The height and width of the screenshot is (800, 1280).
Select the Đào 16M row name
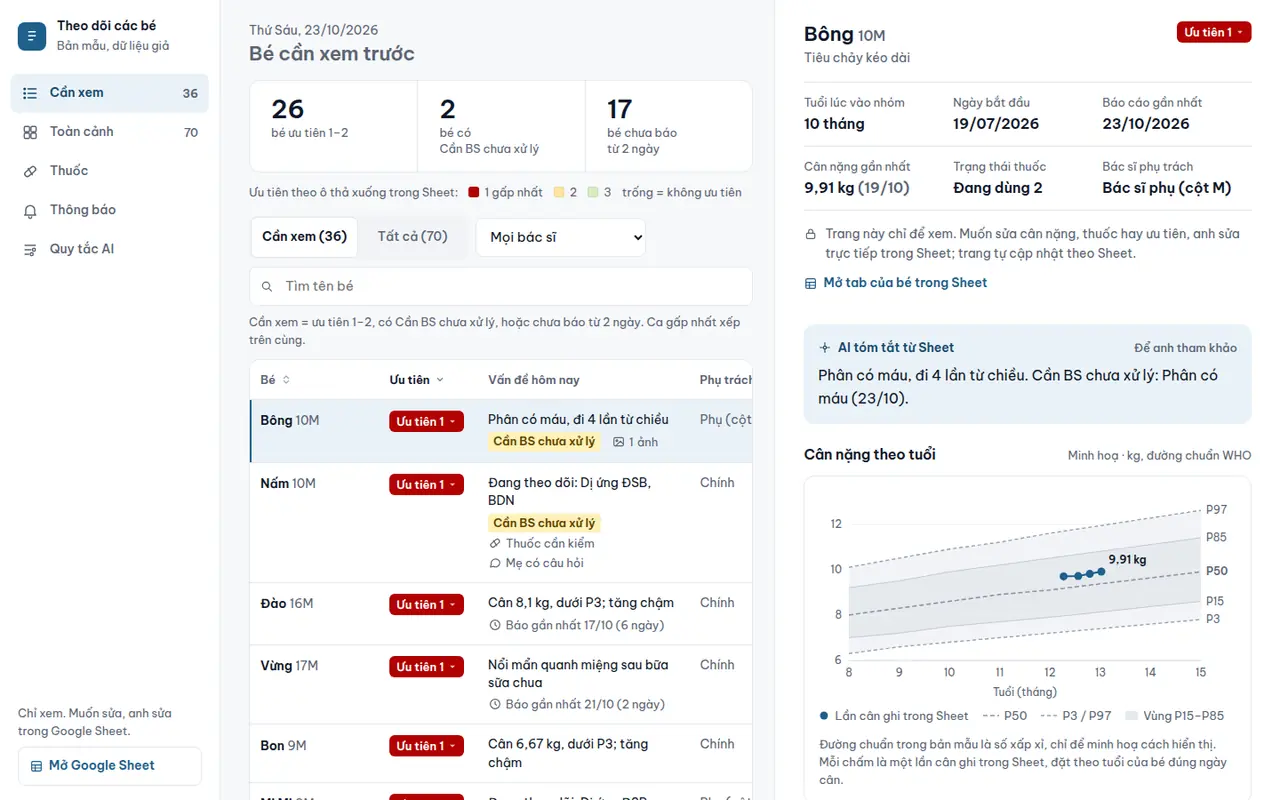[287, 604]
